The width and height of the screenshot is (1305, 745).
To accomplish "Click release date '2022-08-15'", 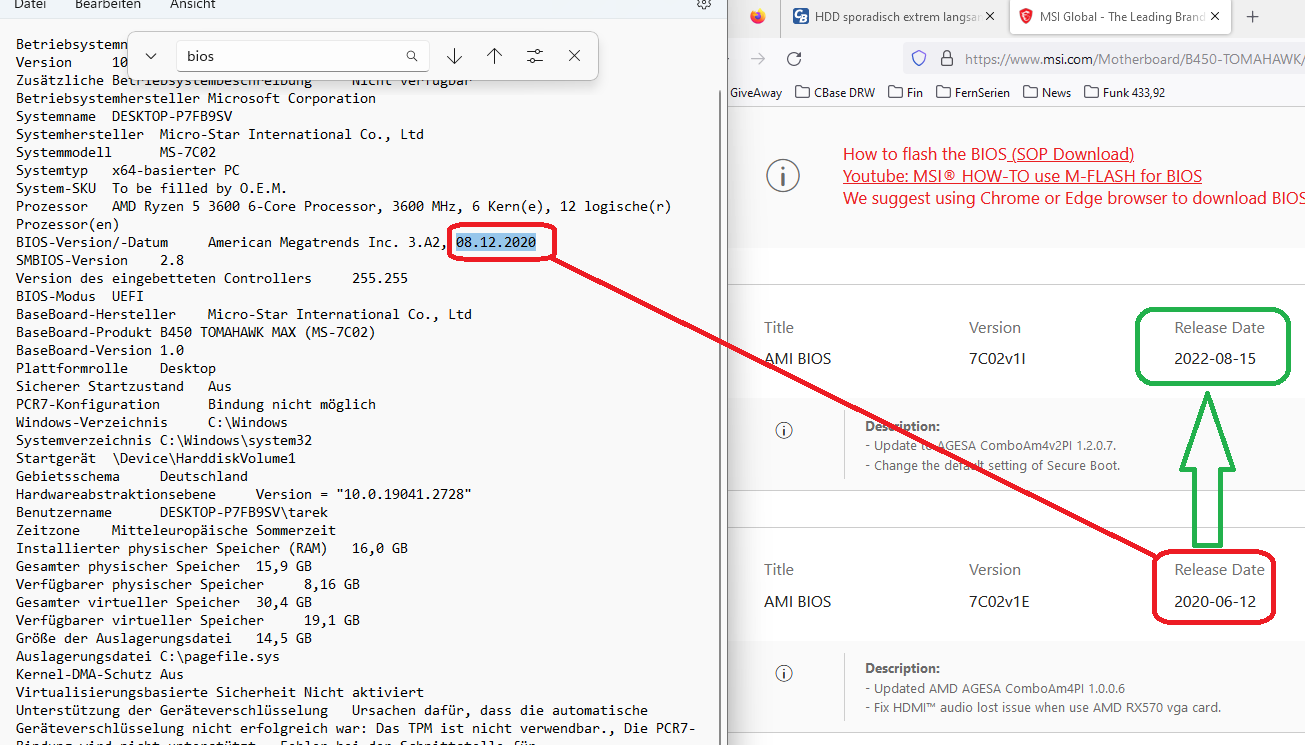I will [x=1215, y=359].
